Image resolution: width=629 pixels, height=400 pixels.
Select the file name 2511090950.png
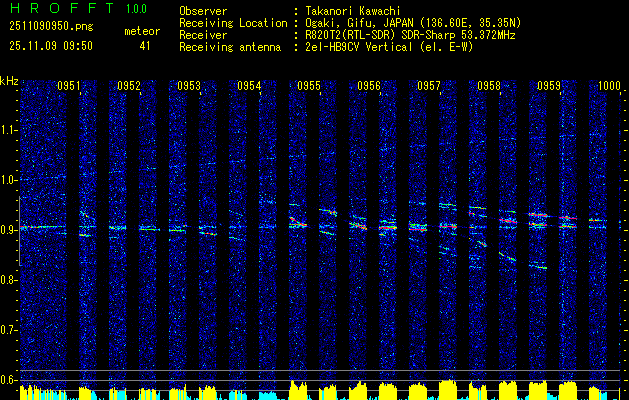[x=51, y=27]
